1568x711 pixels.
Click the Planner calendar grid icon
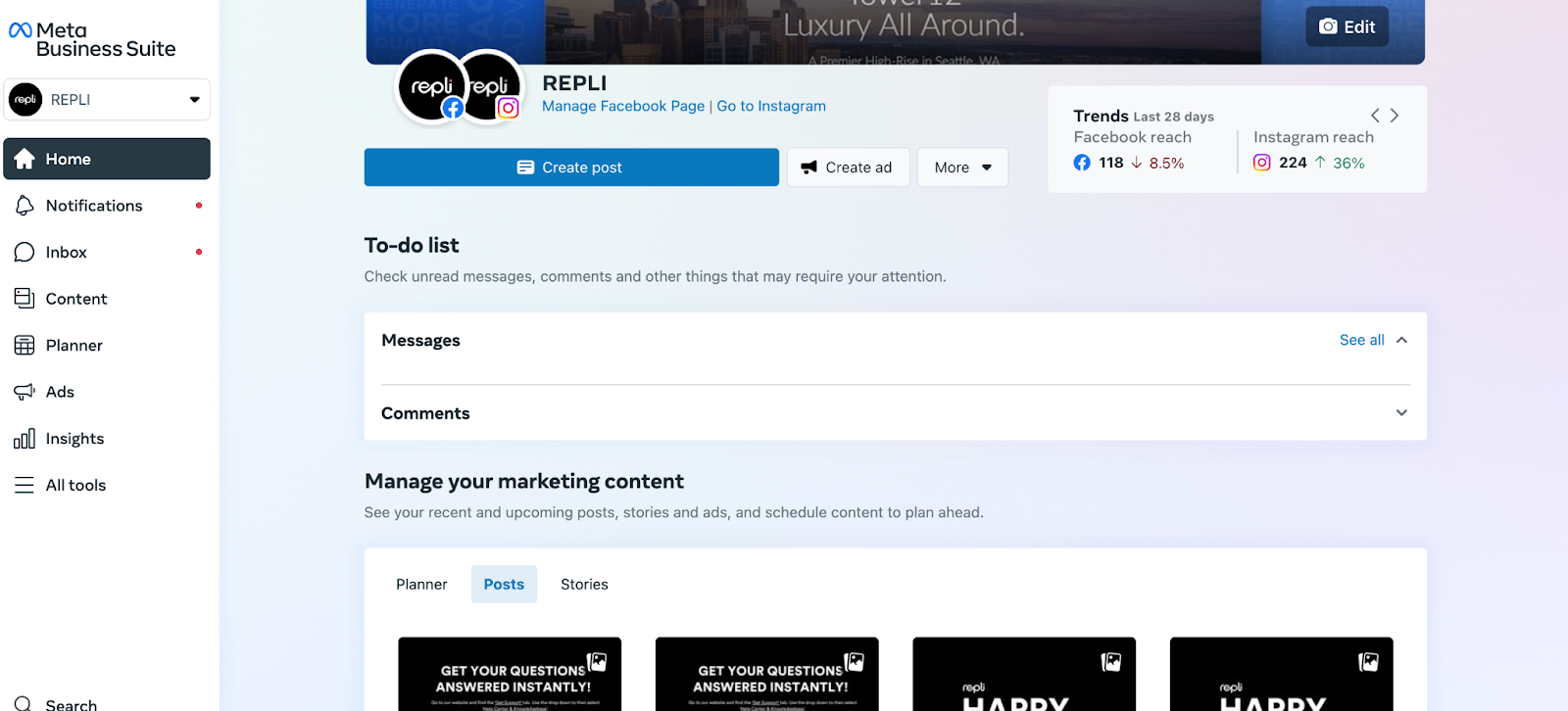pyautogui.click(x=24, y=345)
